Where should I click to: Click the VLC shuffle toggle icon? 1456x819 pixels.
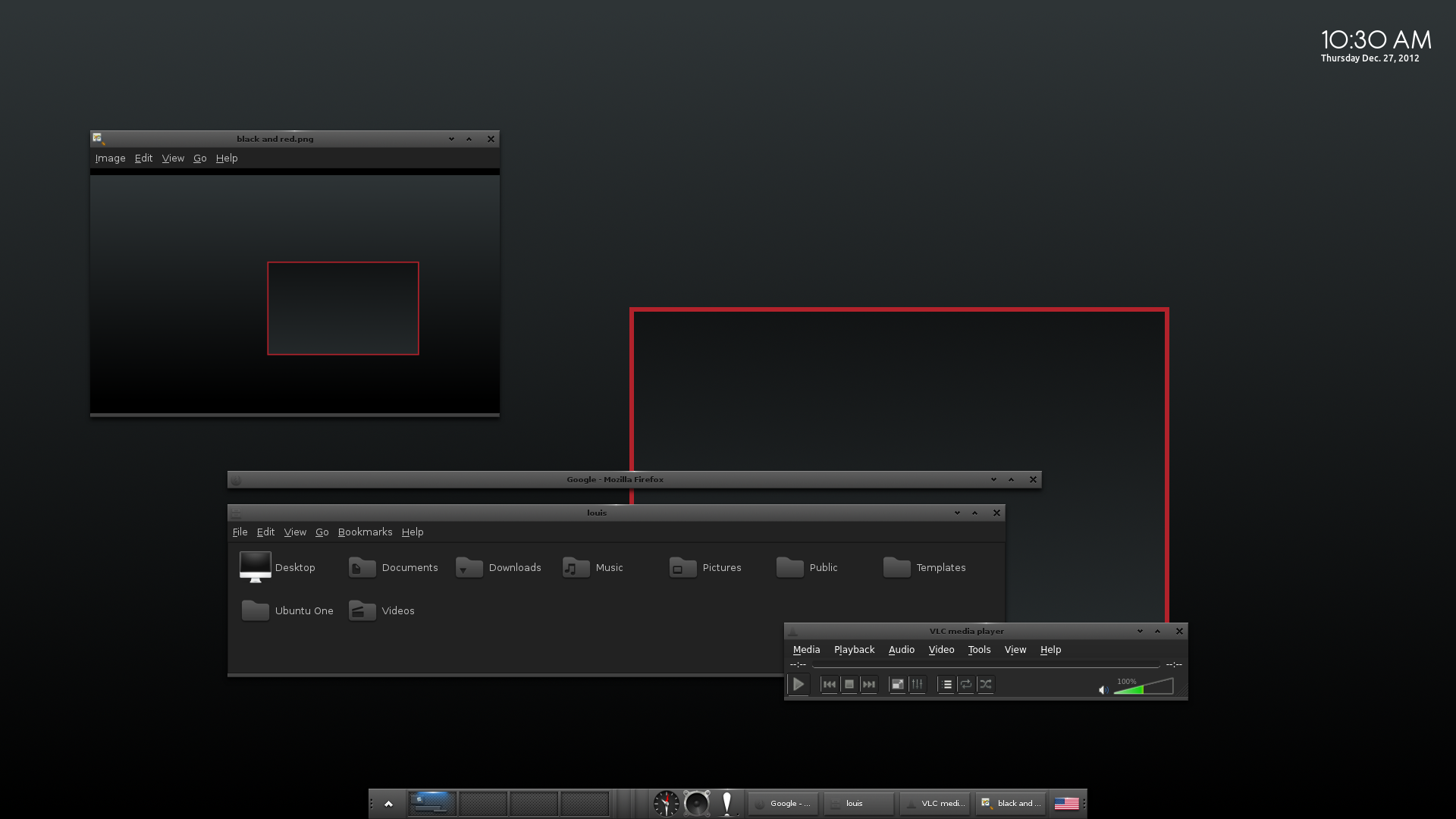[985, 684]
